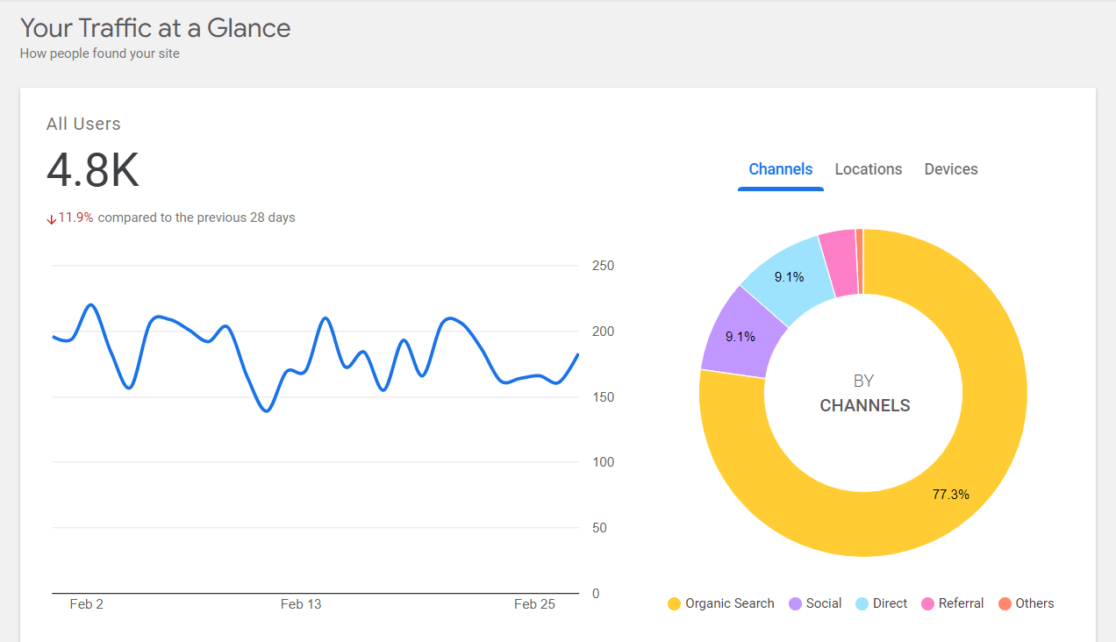Click the Your Traffic at a Glance title

click(x=155, y=28)
